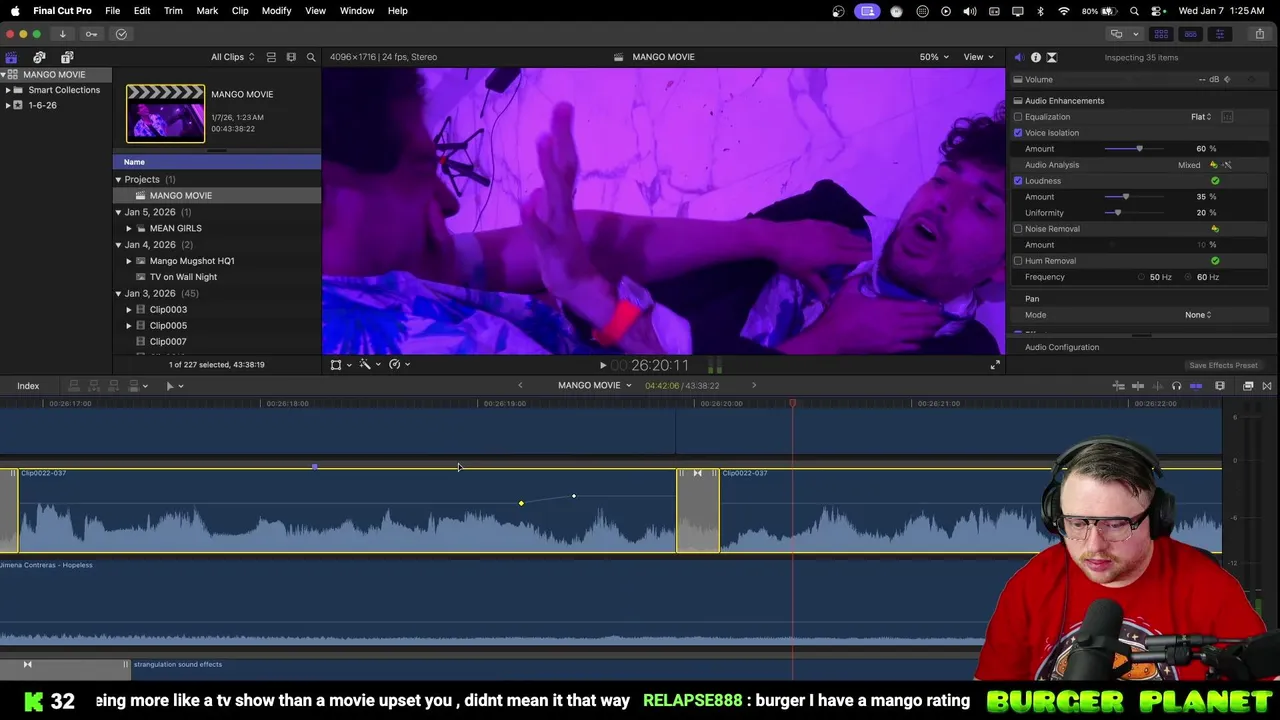This screenshot has height=720, width=1280.
Task: Open the equalizer controls icon
Action: [1227, 117]
